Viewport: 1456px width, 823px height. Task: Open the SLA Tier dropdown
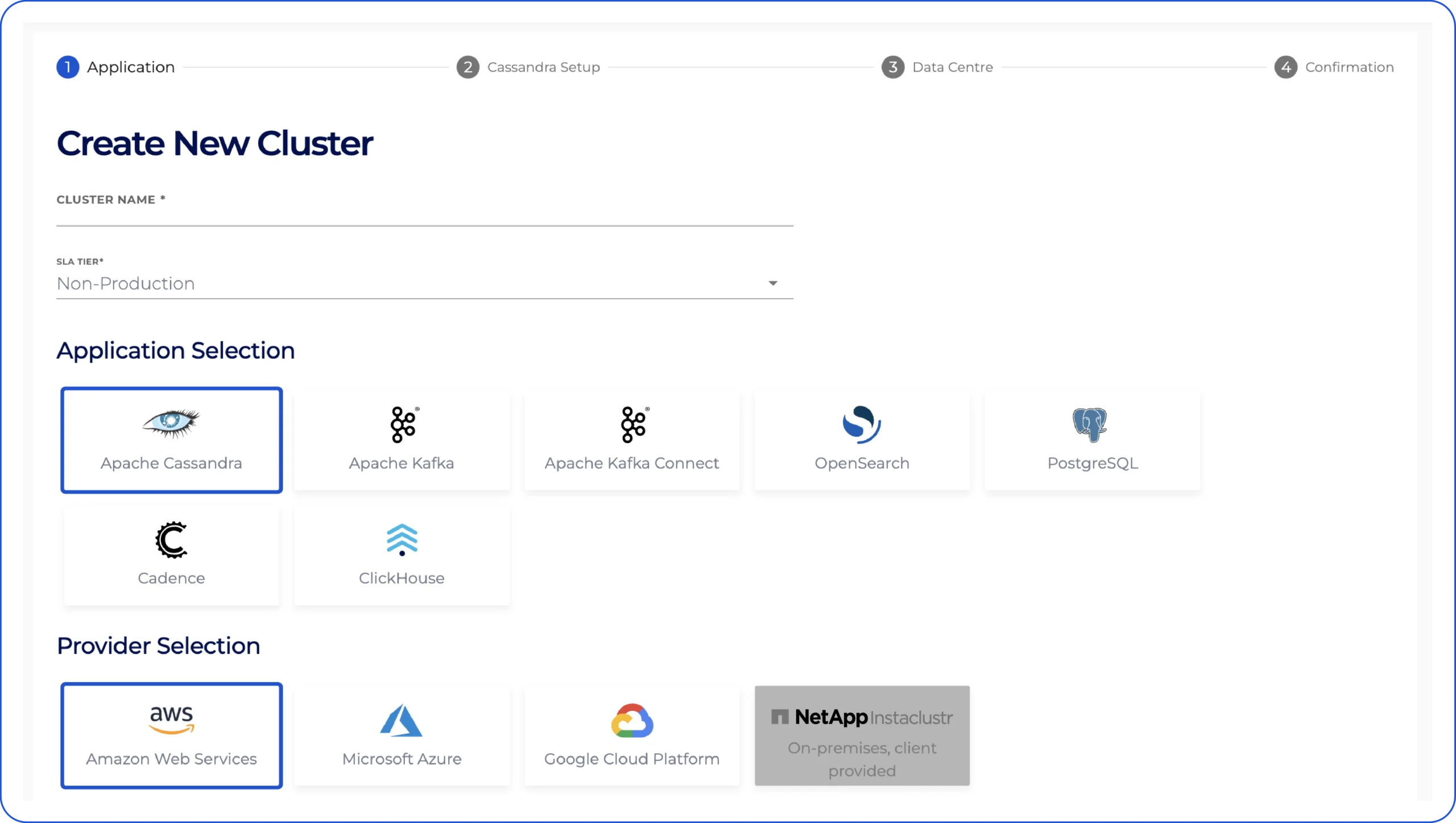click(772, 283)
